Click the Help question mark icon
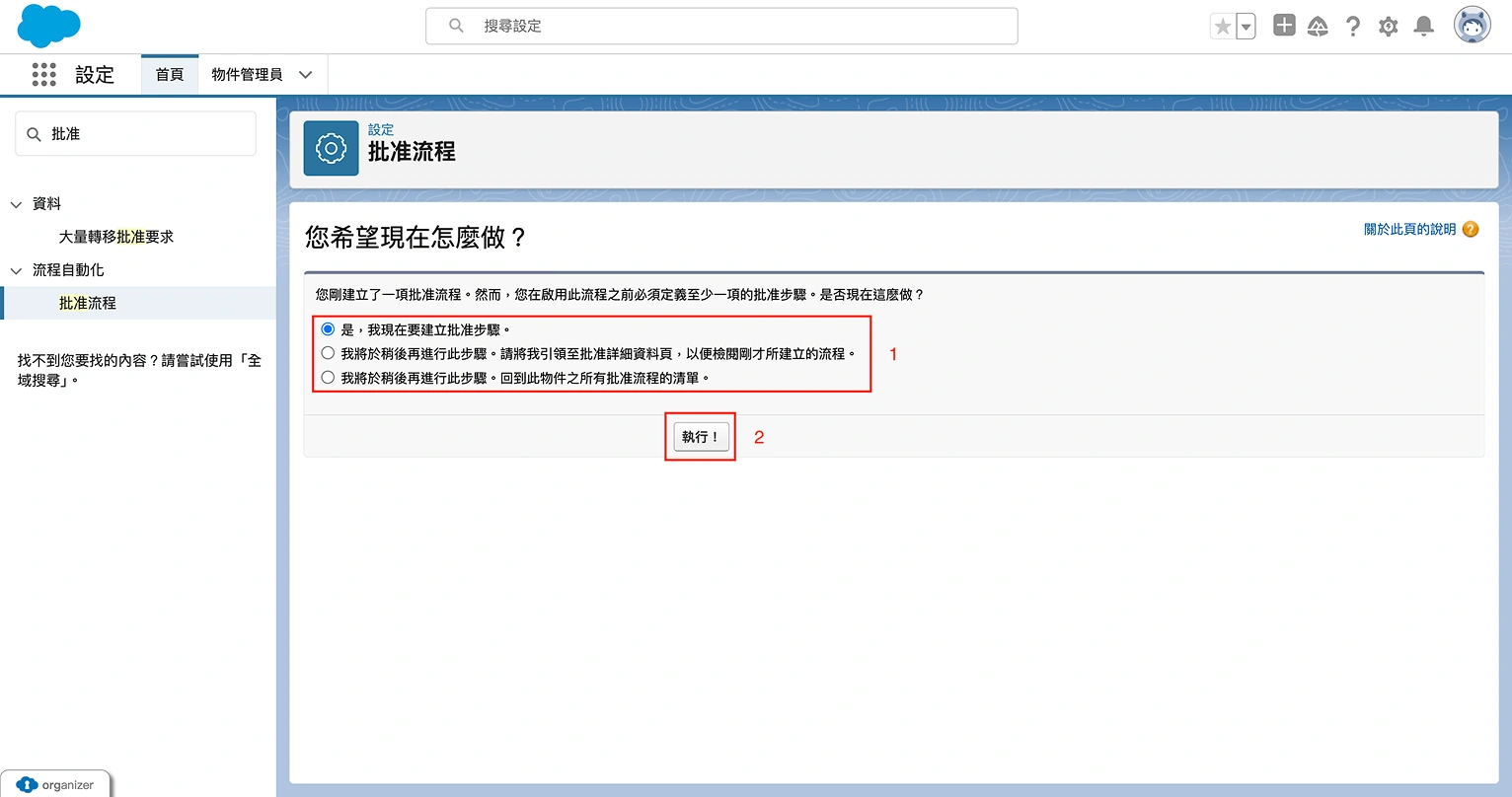Screen dimensions: 1512x797 (1353, 27)
